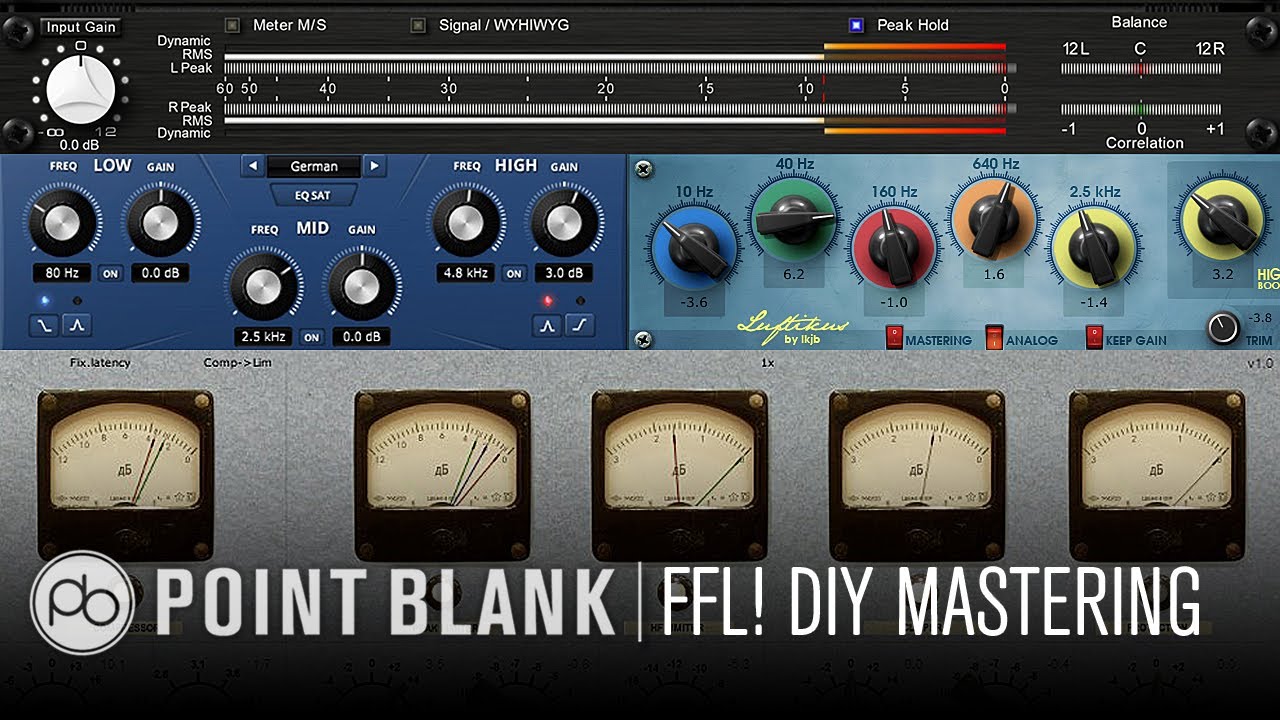Click the MID band 0.0 dB gain field
The height and width of the screenshot is (720, 1280).
click(x=361, y=337)
